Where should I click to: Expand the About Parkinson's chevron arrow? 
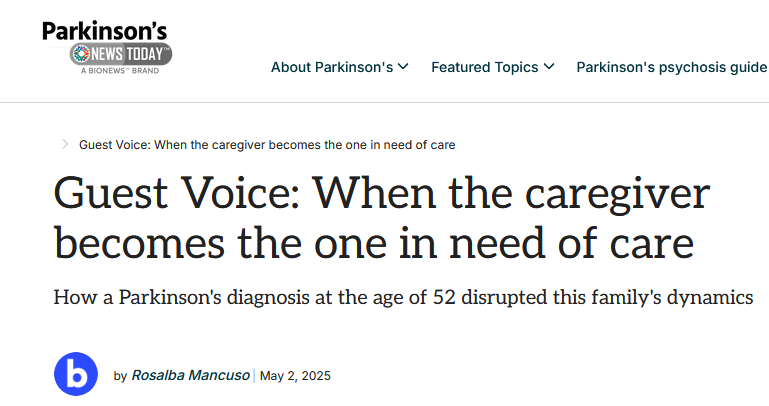[x=403, y=67]
